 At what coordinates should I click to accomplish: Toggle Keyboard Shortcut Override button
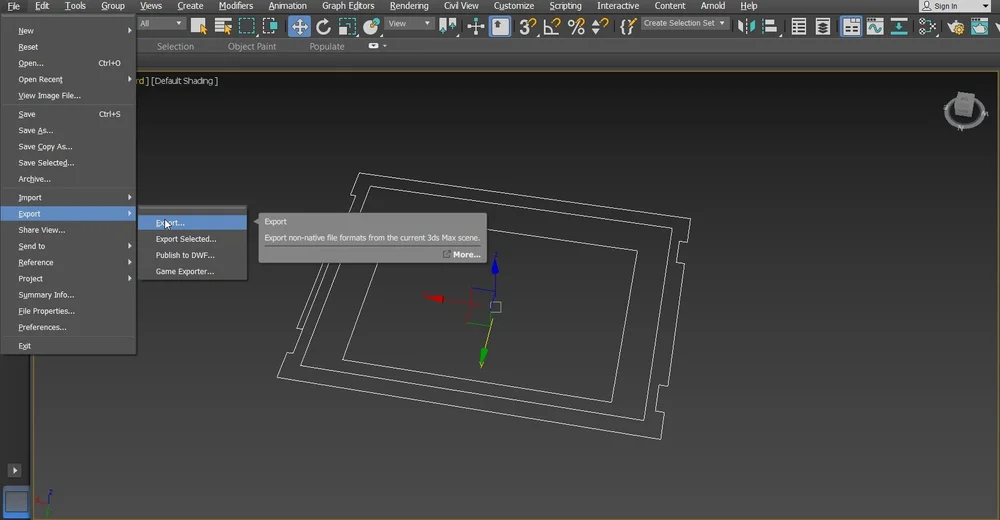500,26
